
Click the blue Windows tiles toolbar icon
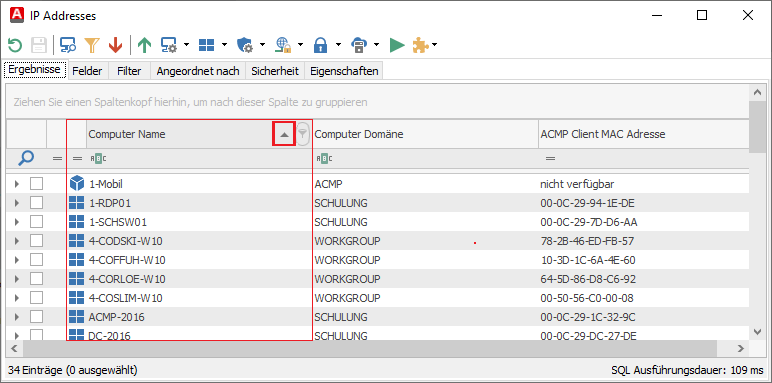pos(207,45)
